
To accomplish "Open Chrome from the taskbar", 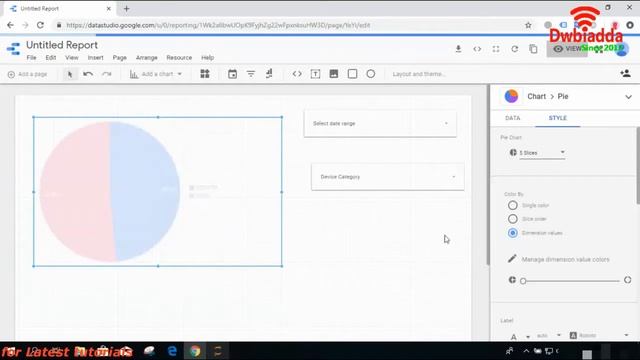I will pyautogui.click(x=195, y=351).
